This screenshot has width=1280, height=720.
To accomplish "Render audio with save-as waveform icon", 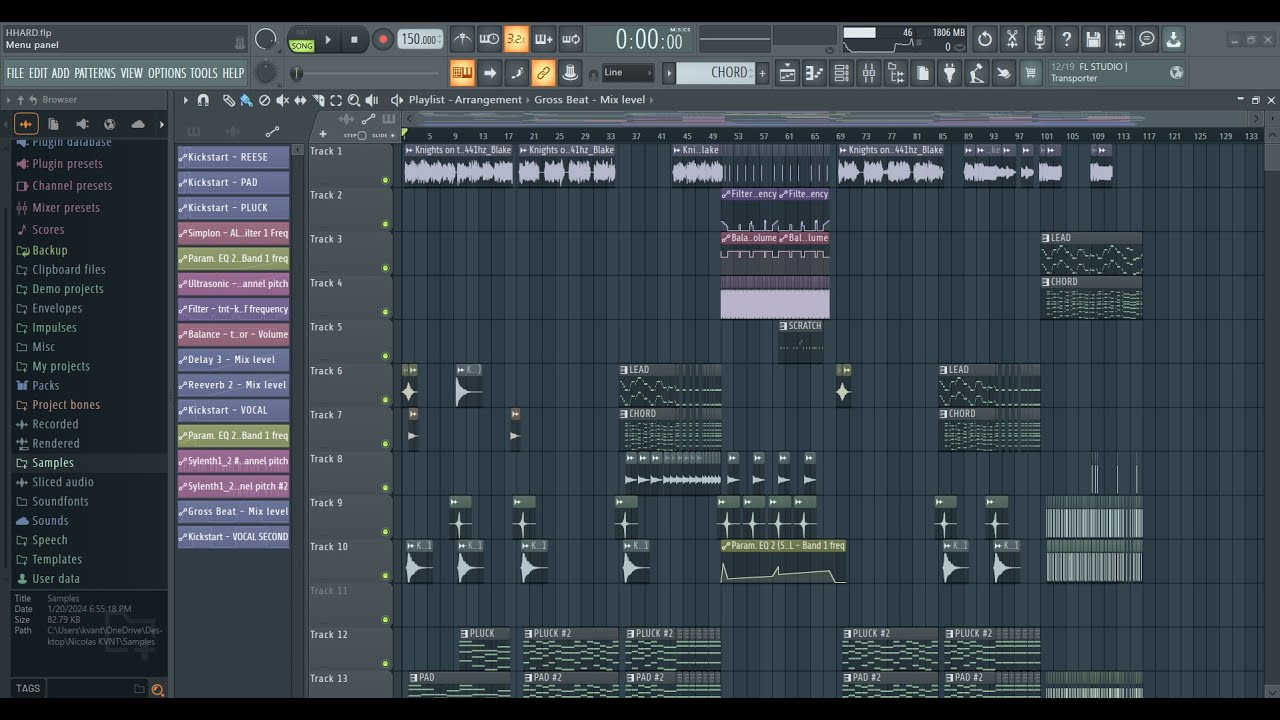I will [1120, 39].
